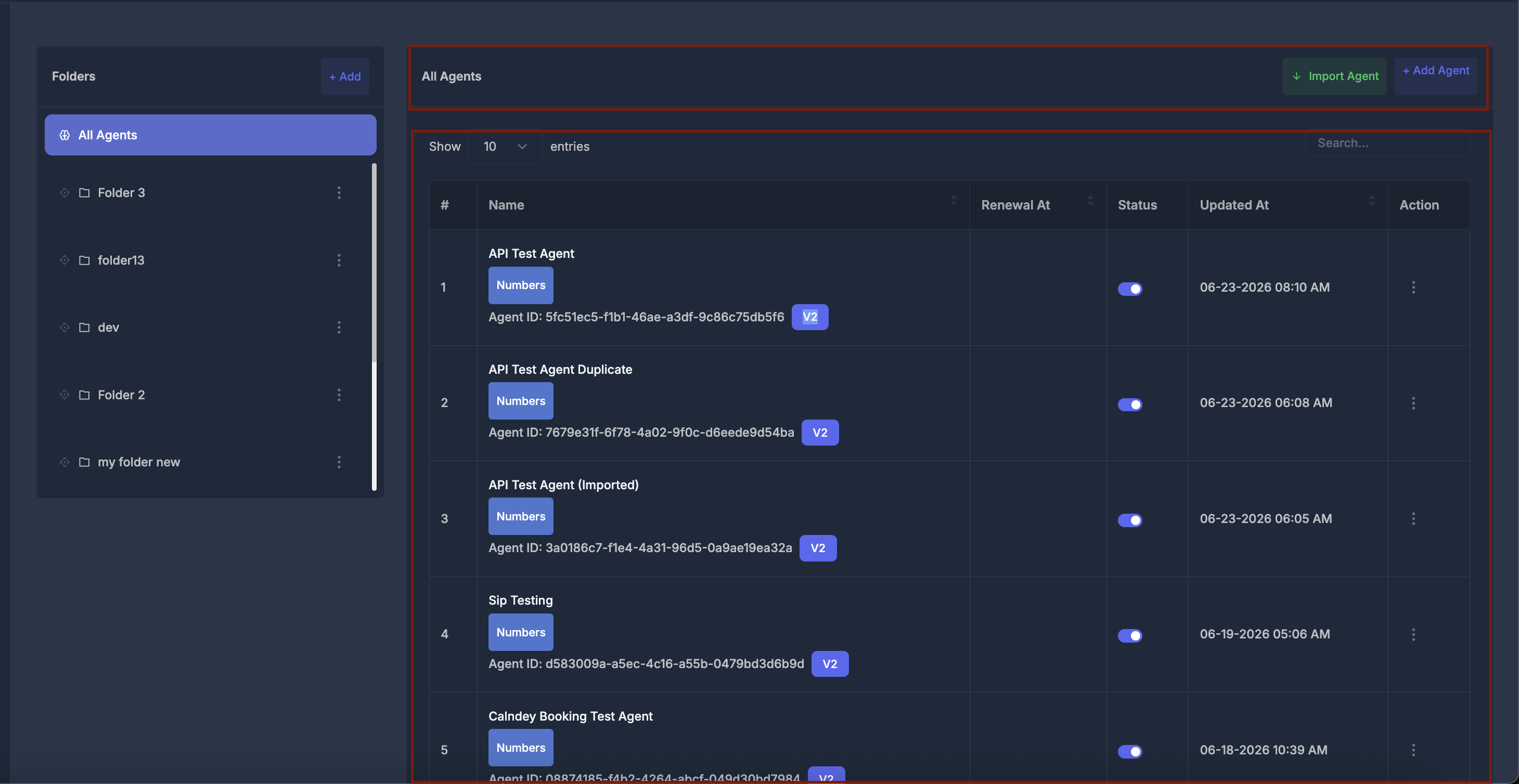Click the Sip Testing agent name
This screenshot has height=784, width=1519.
[520, 600]
